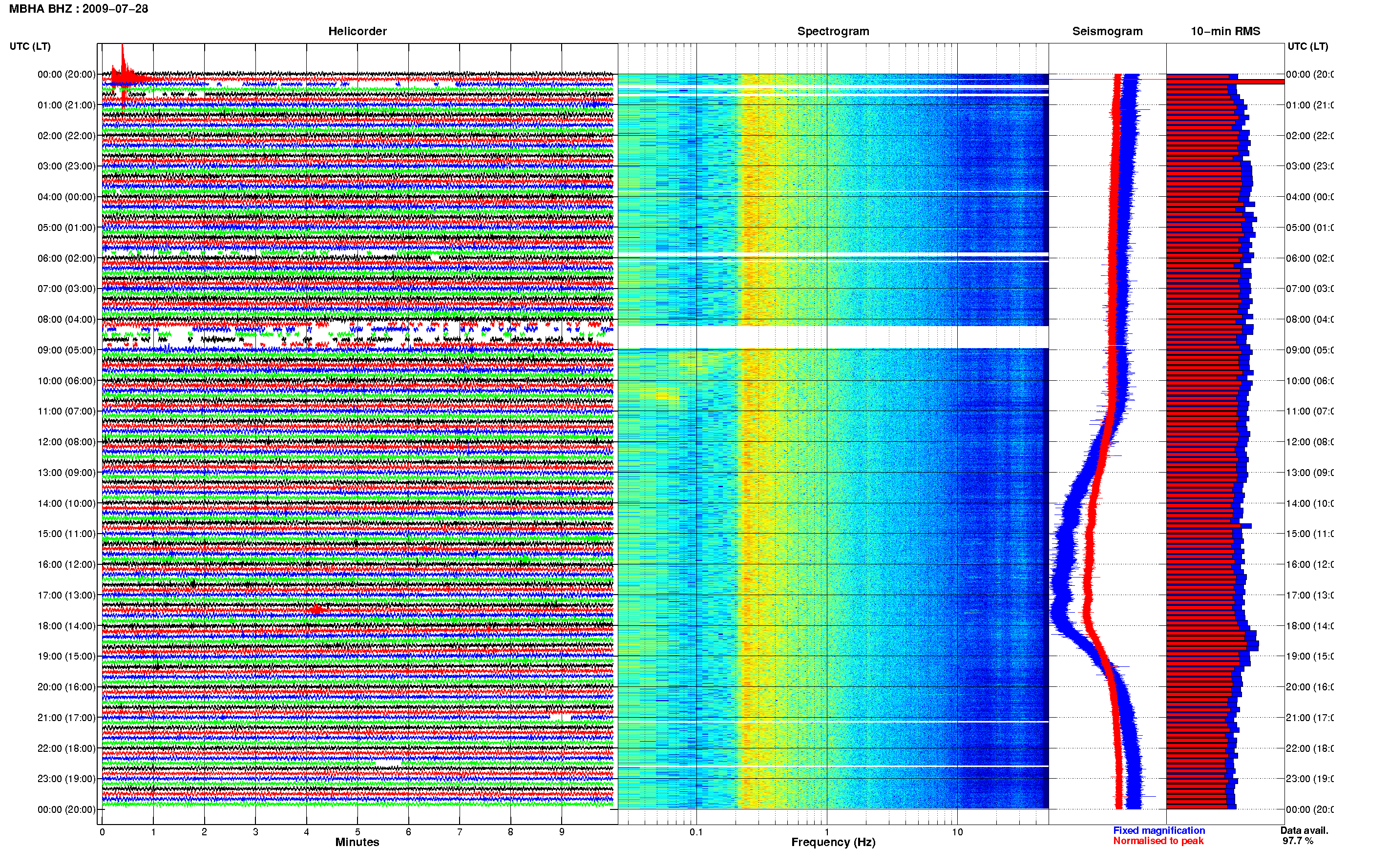Click the minute 5 tick label on helicorder axis
Image resolution: width=1389 pixels, height=868 pixels.
pos(357,832)
